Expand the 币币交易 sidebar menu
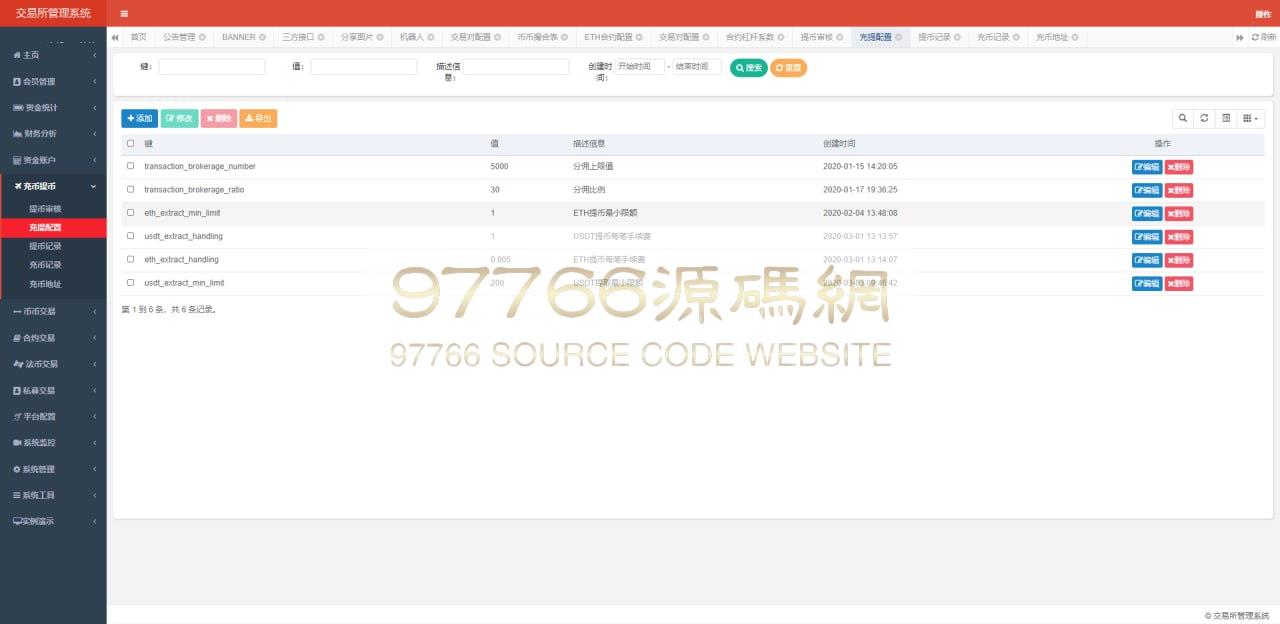 point(53,311)
